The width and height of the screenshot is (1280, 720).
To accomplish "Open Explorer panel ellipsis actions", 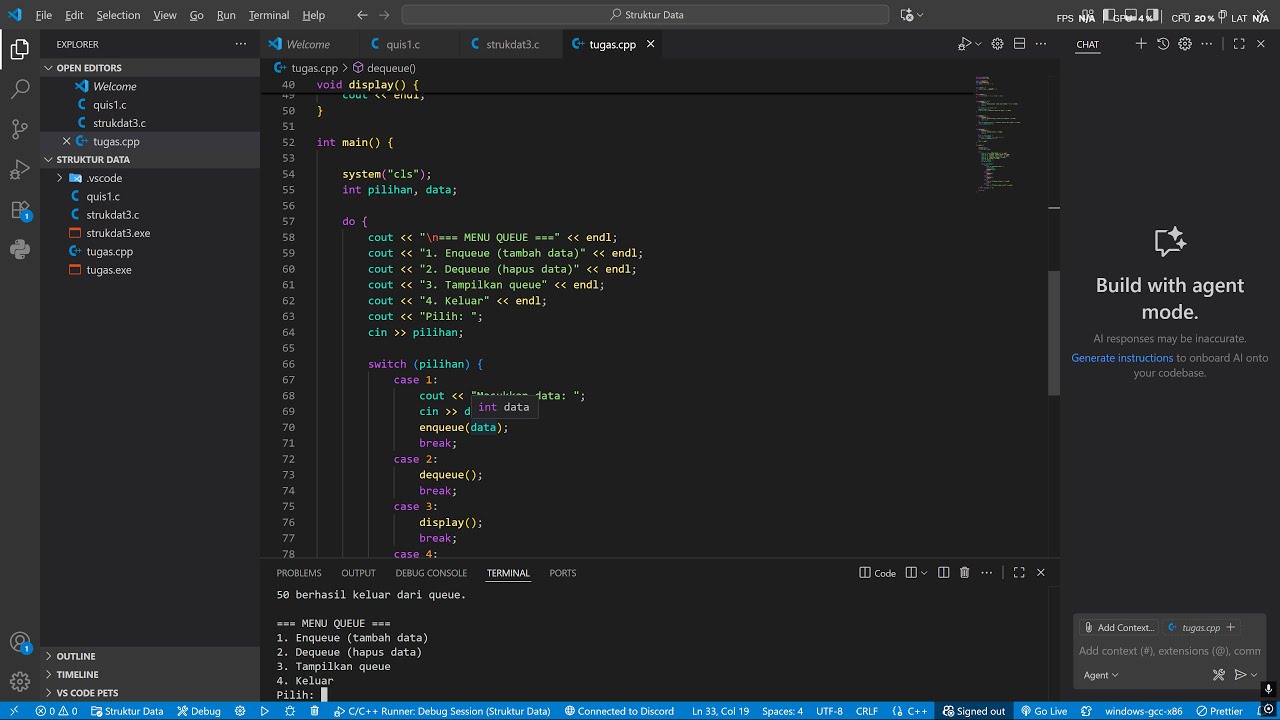I will click(240, 44).
